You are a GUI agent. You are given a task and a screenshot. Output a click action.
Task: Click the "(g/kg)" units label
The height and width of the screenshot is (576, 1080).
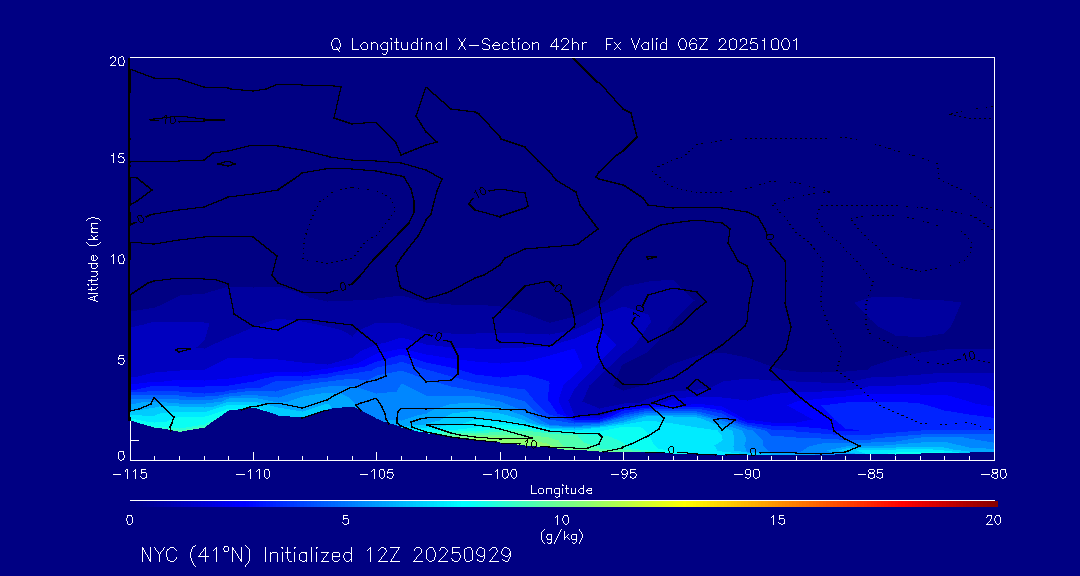561,536
